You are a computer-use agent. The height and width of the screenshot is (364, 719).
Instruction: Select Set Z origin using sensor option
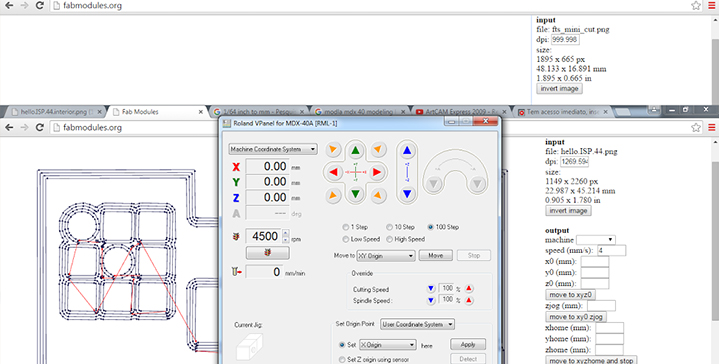tap(342, 359)
